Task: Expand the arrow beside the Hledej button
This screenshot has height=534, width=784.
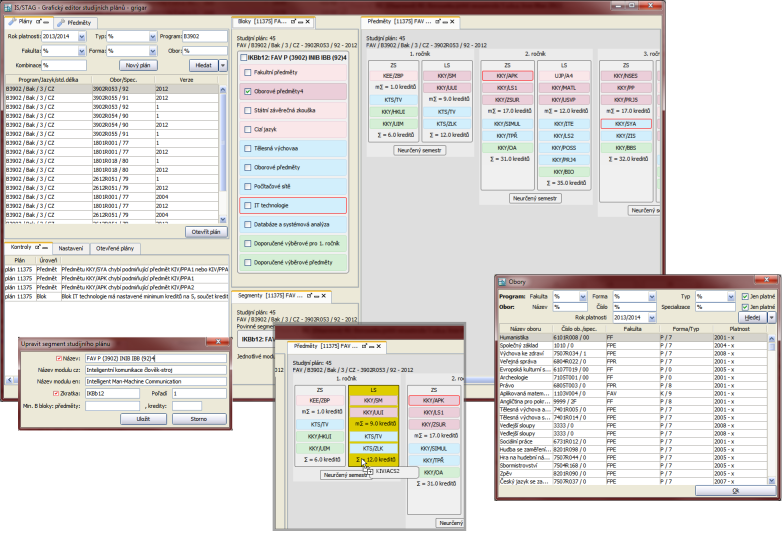Action: pos(772,318)
